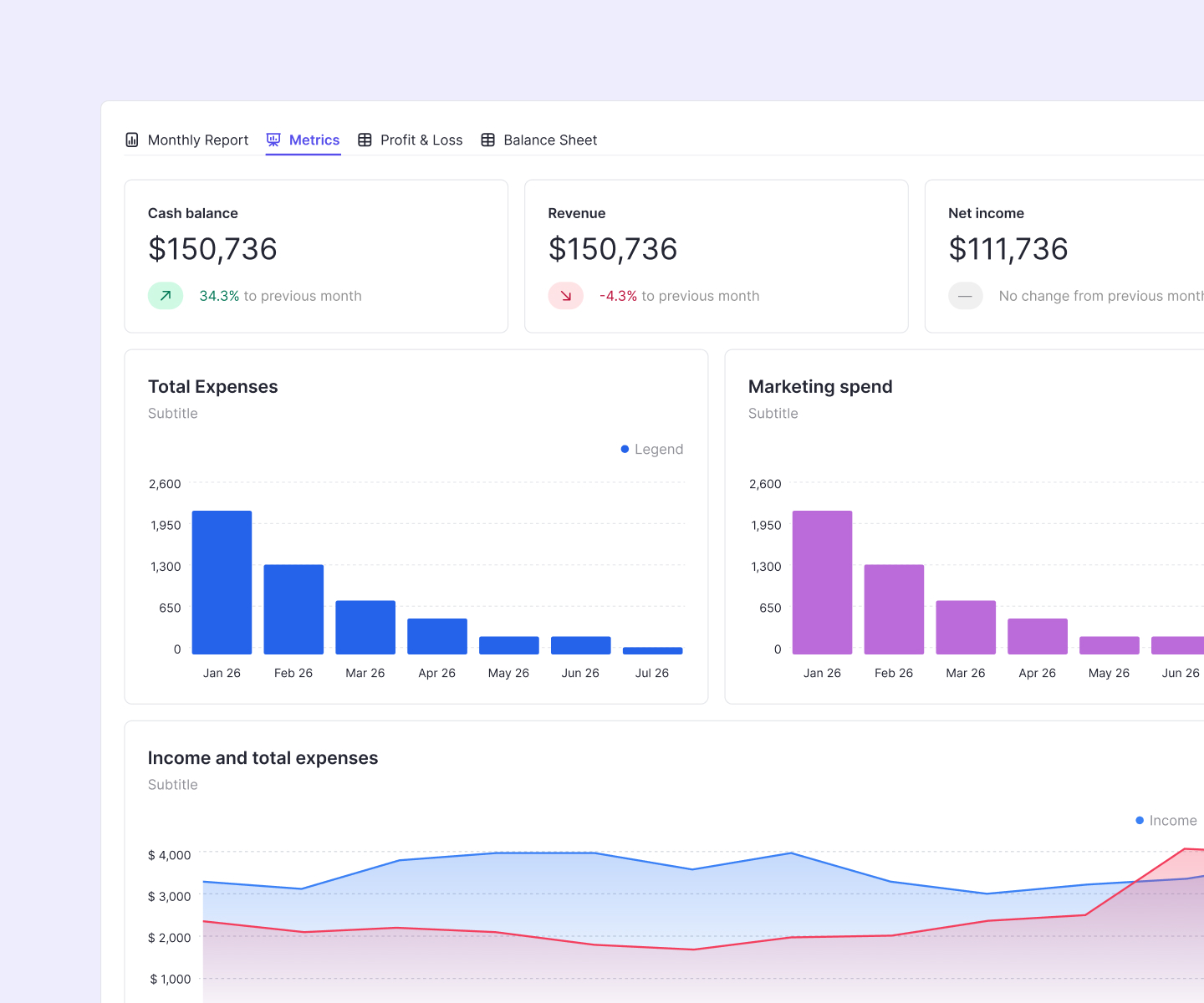Click the Revenue $150,736 value
Viewport: 1204px width, 1003px height.
[x=613, y=249]
